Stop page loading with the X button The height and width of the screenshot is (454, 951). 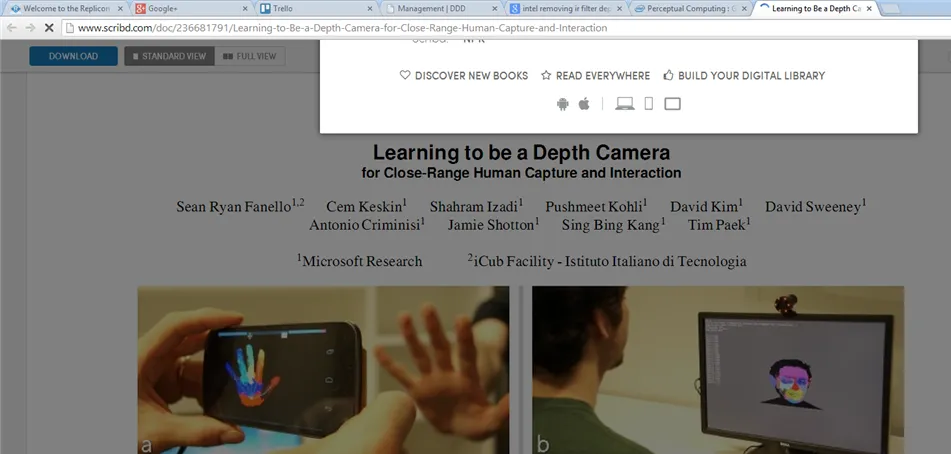[x=49, y=28]
